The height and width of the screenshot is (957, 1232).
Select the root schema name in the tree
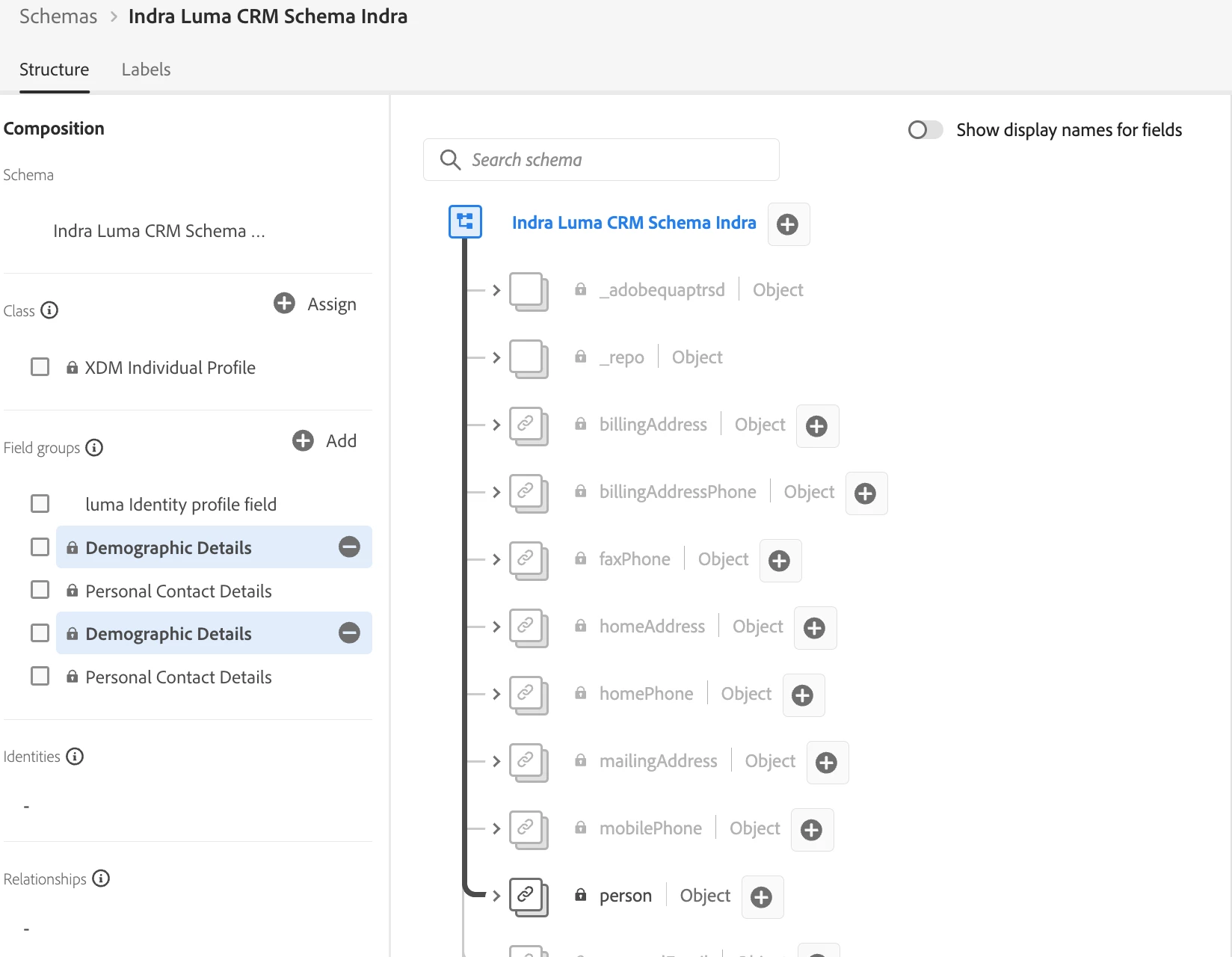[634, 223]
